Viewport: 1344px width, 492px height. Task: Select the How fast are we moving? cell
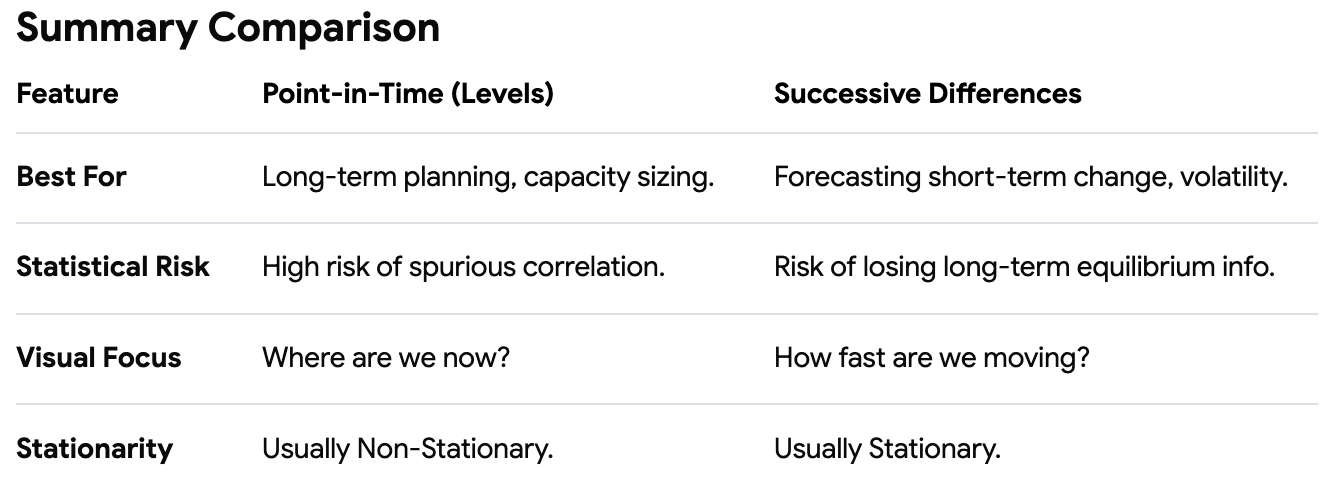931,358
